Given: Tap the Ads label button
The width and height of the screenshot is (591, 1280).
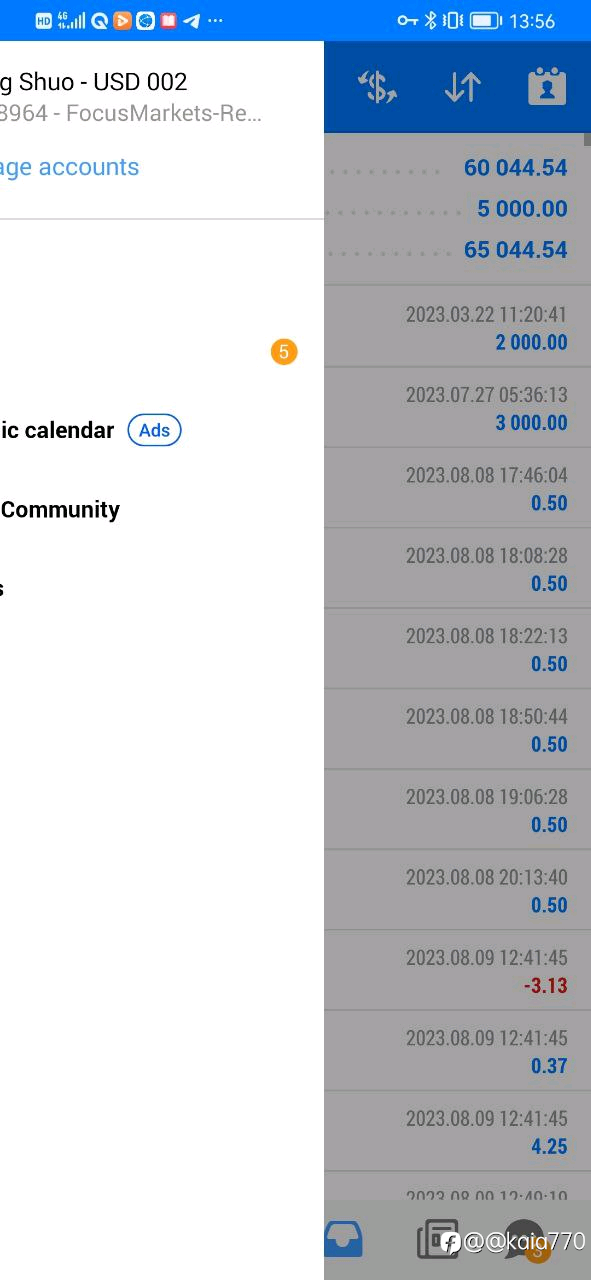Looking at the screenshot, I should [x=154, y=430].
